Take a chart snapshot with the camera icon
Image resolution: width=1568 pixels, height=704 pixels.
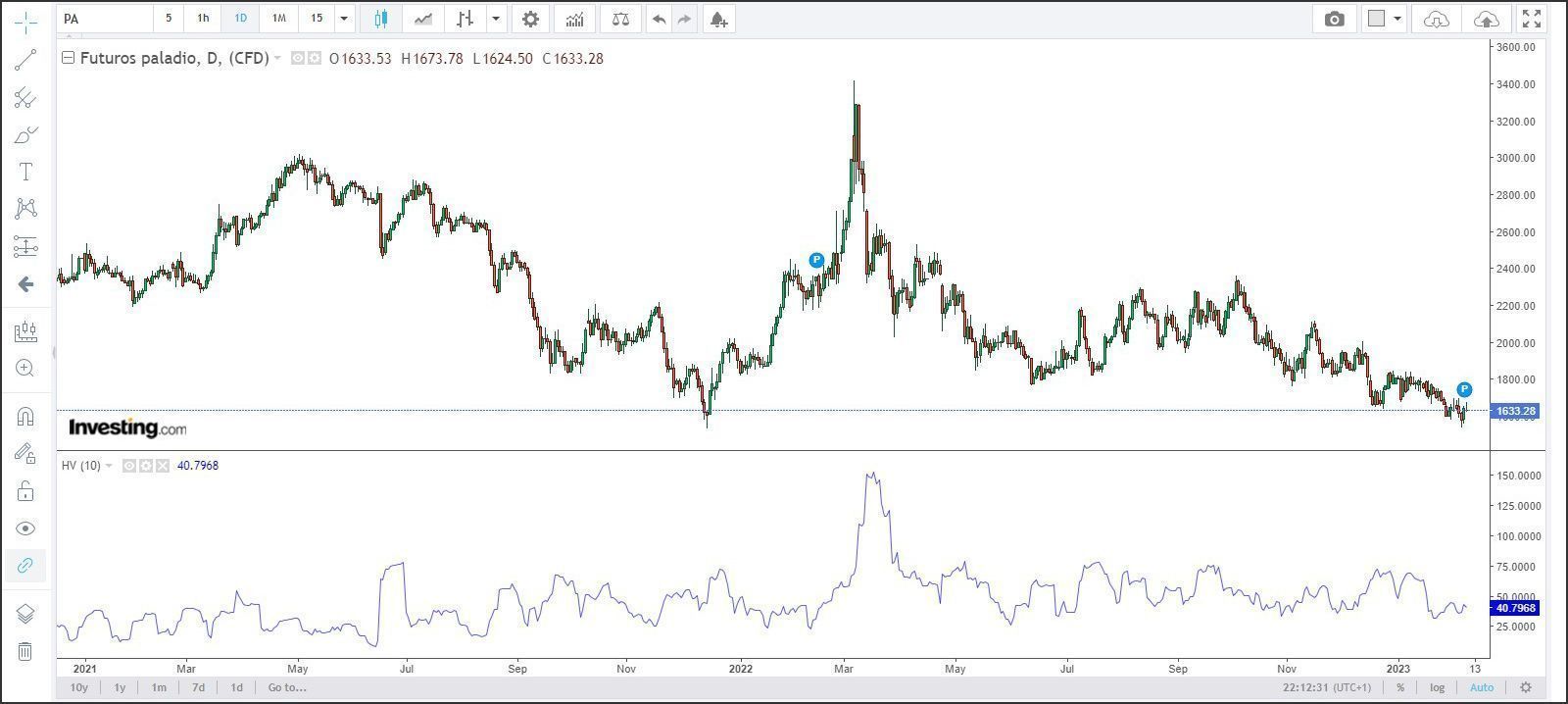click(x=1334, y=19)
